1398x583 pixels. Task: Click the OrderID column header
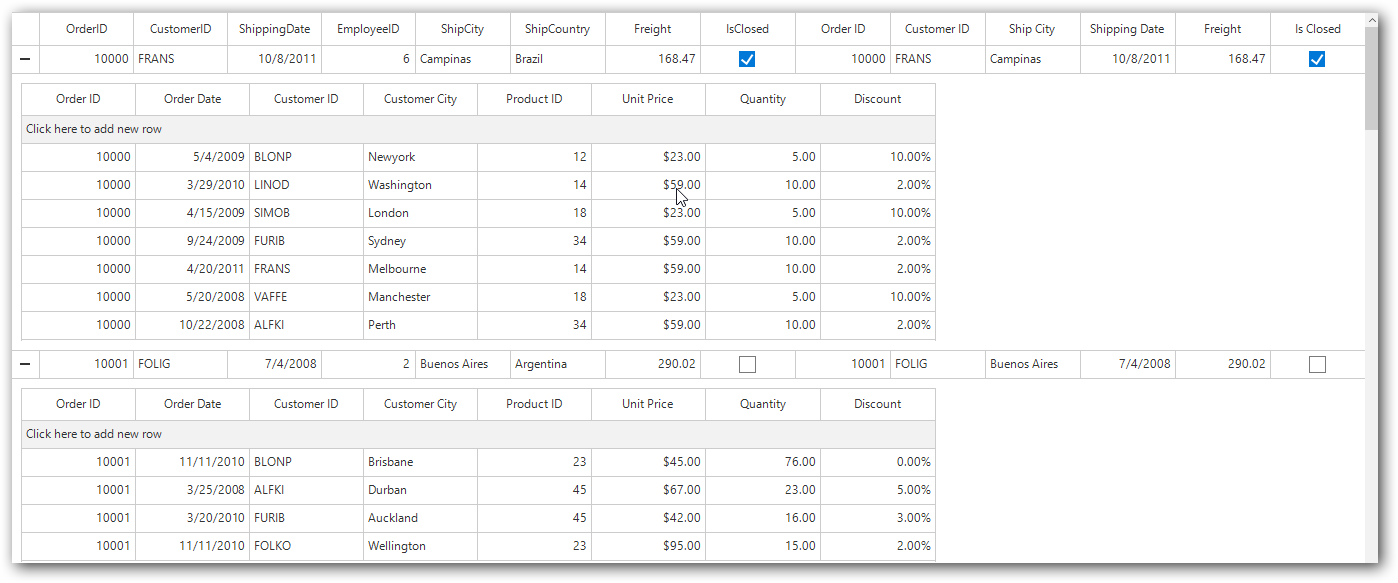[x=86, y=28]
